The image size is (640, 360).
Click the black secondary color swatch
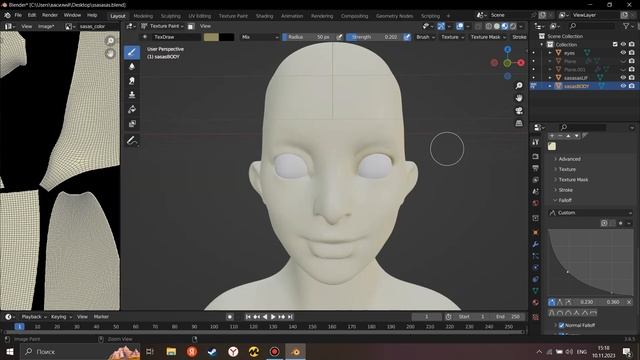[x=227, y=37]
